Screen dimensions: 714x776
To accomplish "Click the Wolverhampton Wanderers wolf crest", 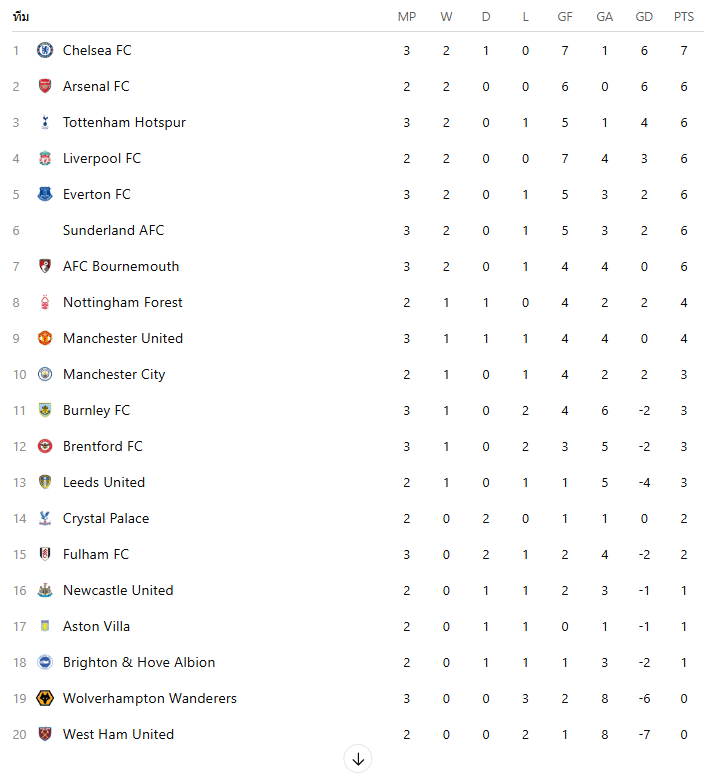I will coord(45,698).
